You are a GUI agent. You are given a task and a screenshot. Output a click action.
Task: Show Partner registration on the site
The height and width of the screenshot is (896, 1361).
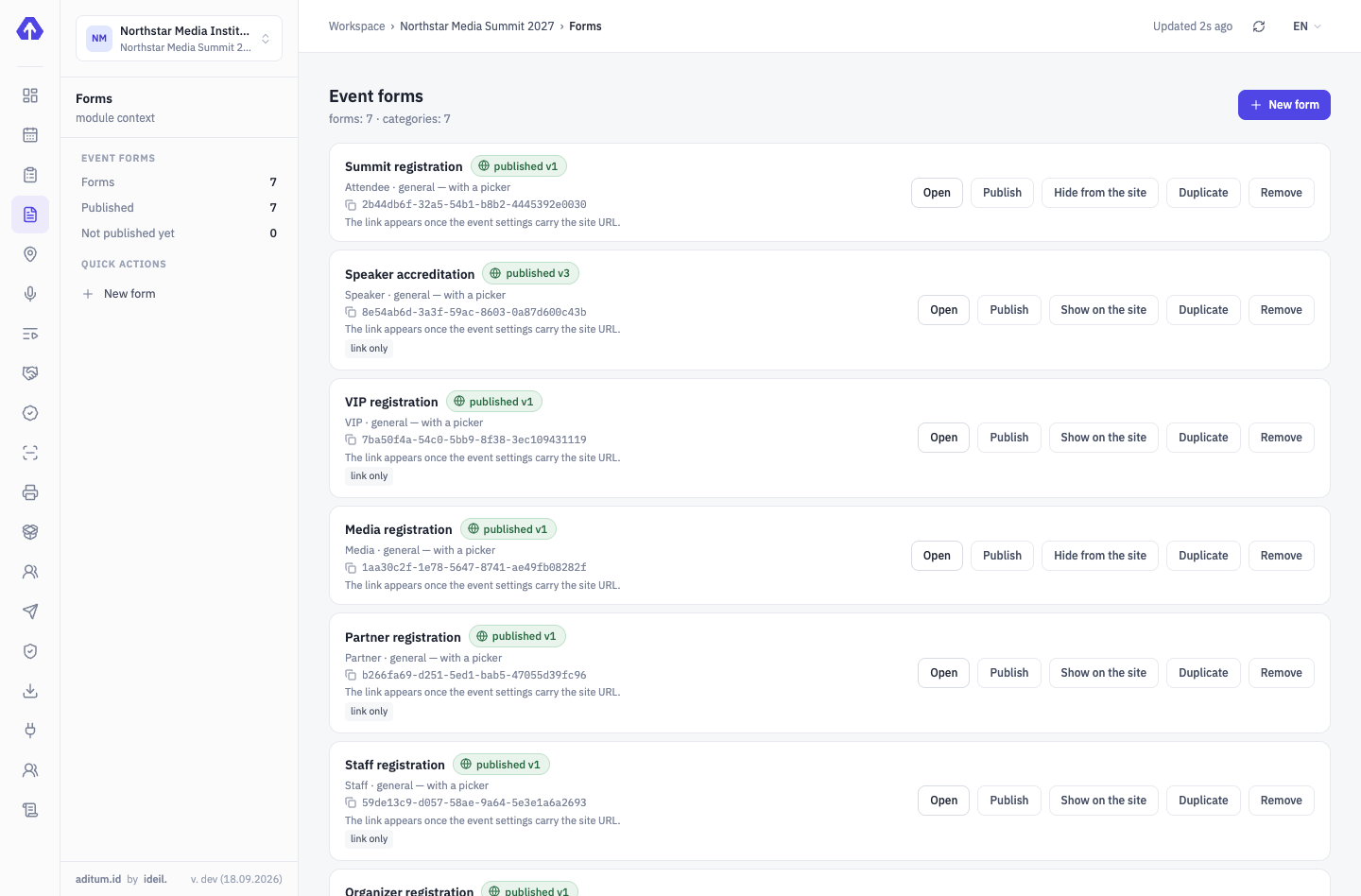(x=1103, y=673)
